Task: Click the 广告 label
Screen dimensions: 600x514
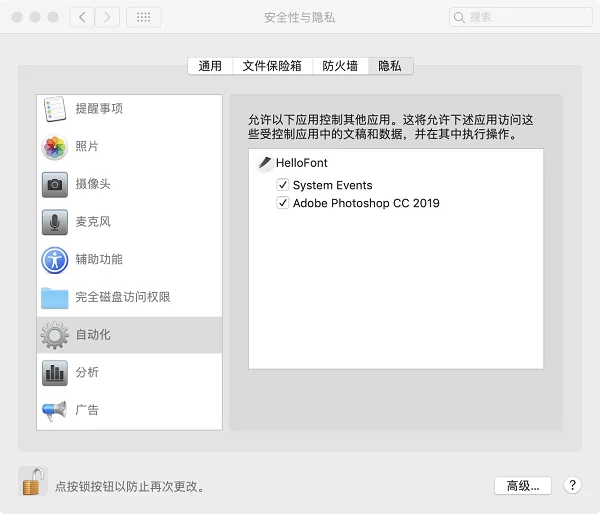Action: coord(87,410)
